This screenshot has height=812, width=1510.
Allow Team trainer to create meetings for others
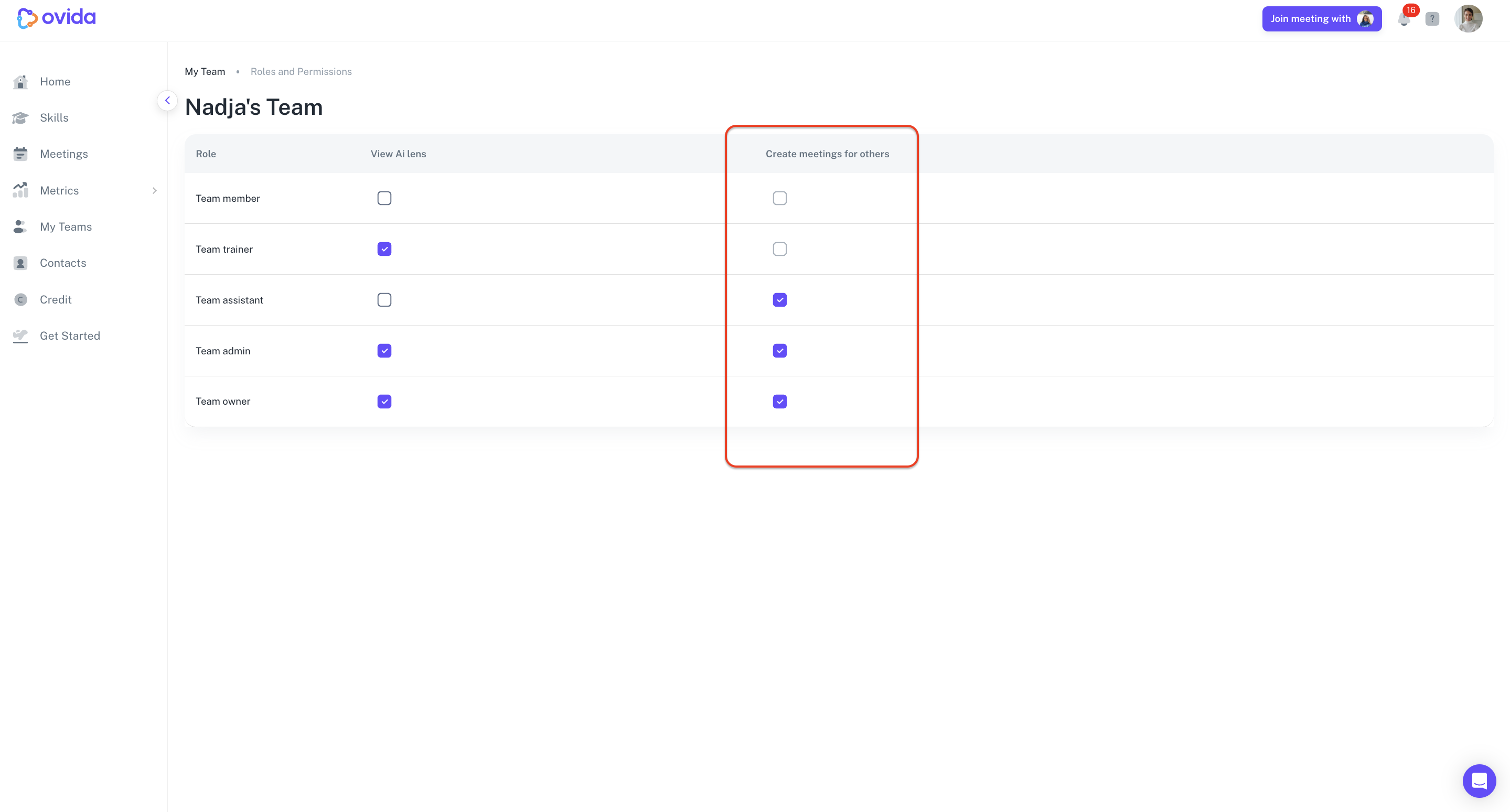pos(779,249)
